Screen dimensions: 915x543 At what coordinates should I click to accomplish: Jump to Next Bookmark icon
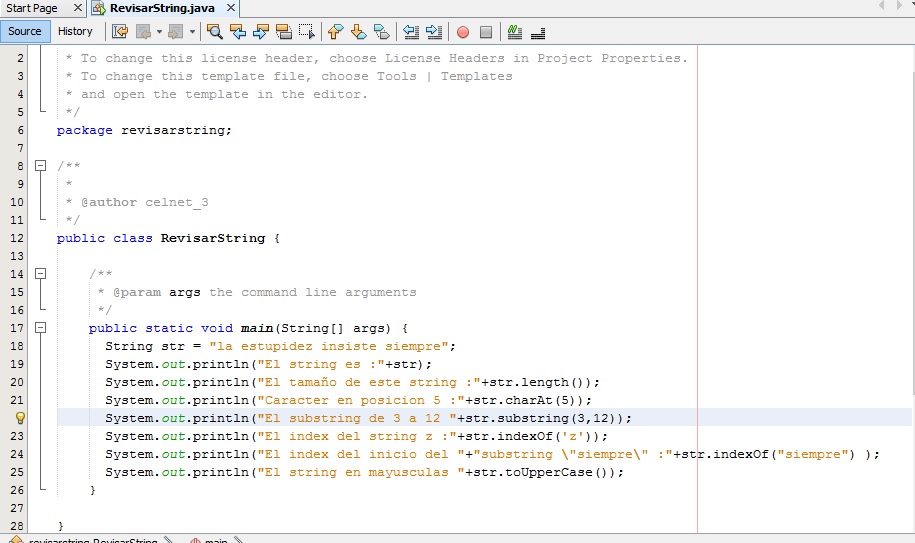pos(358,32)
